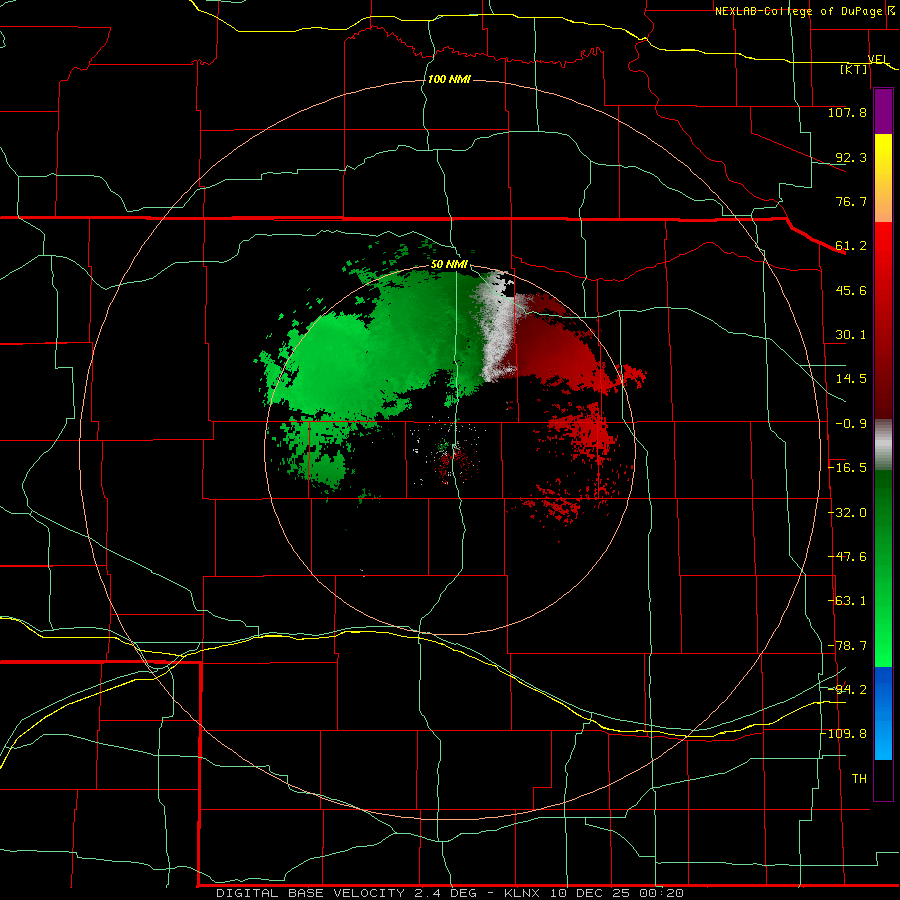Image resolution: width=900 pixels, height=900 pixels.
Task: Click the 92.3 scale value
Action: click(x=851, y=157)
